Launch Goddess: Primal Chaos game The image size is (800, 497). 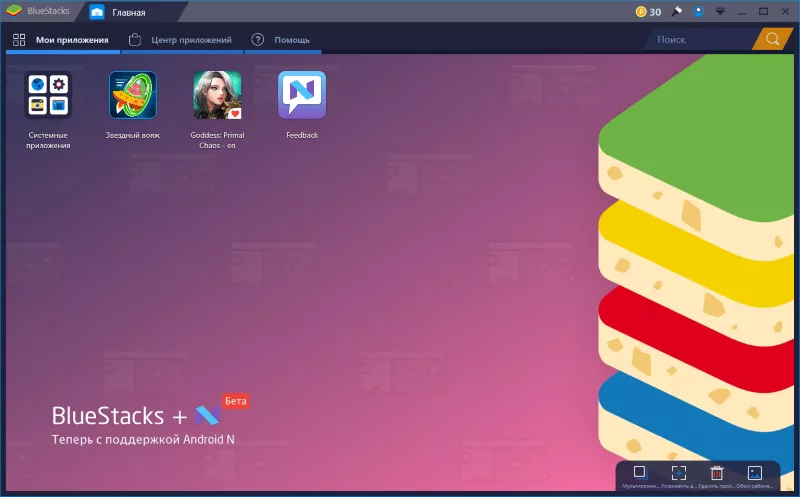tap(217, 95)
